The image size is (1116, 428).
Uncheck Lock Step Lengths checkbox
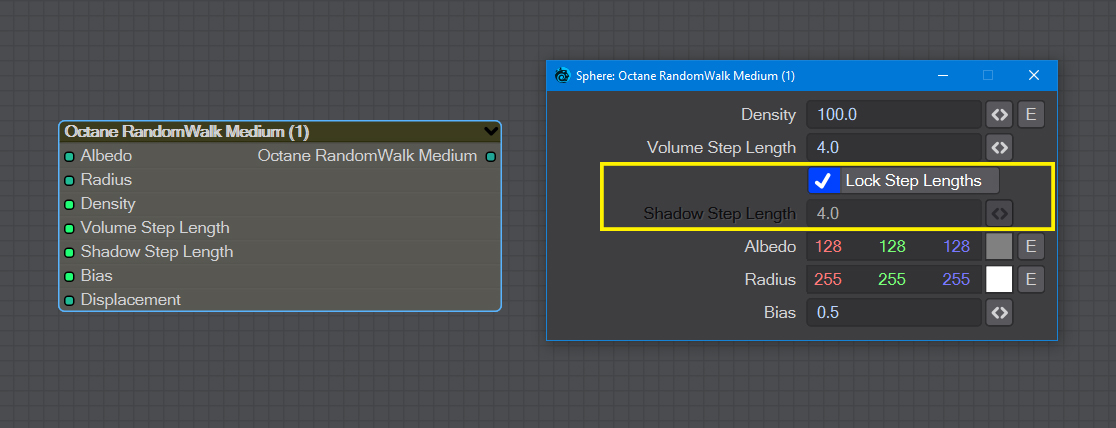824,181
